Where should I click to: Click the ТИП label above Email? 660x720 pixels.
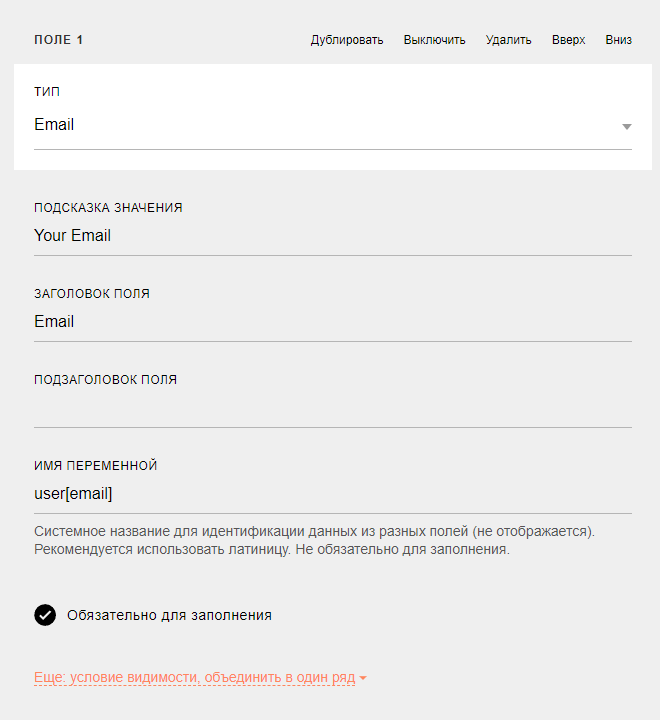click(47, 91)
